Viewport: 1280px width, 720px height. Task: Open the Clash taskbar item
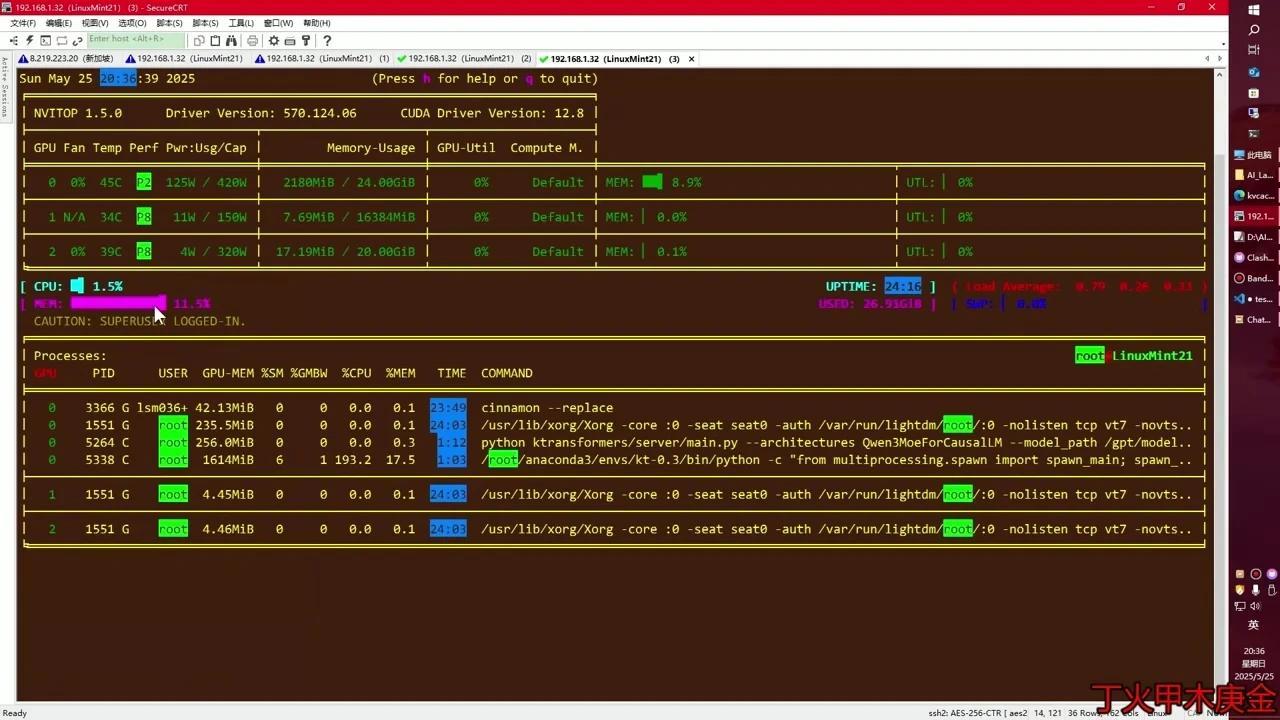click(x=1254, y=257)
